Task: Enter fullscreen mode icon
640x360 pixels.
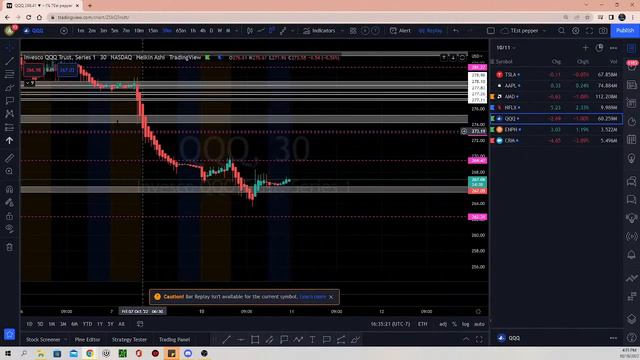Action: coord(589,31)
